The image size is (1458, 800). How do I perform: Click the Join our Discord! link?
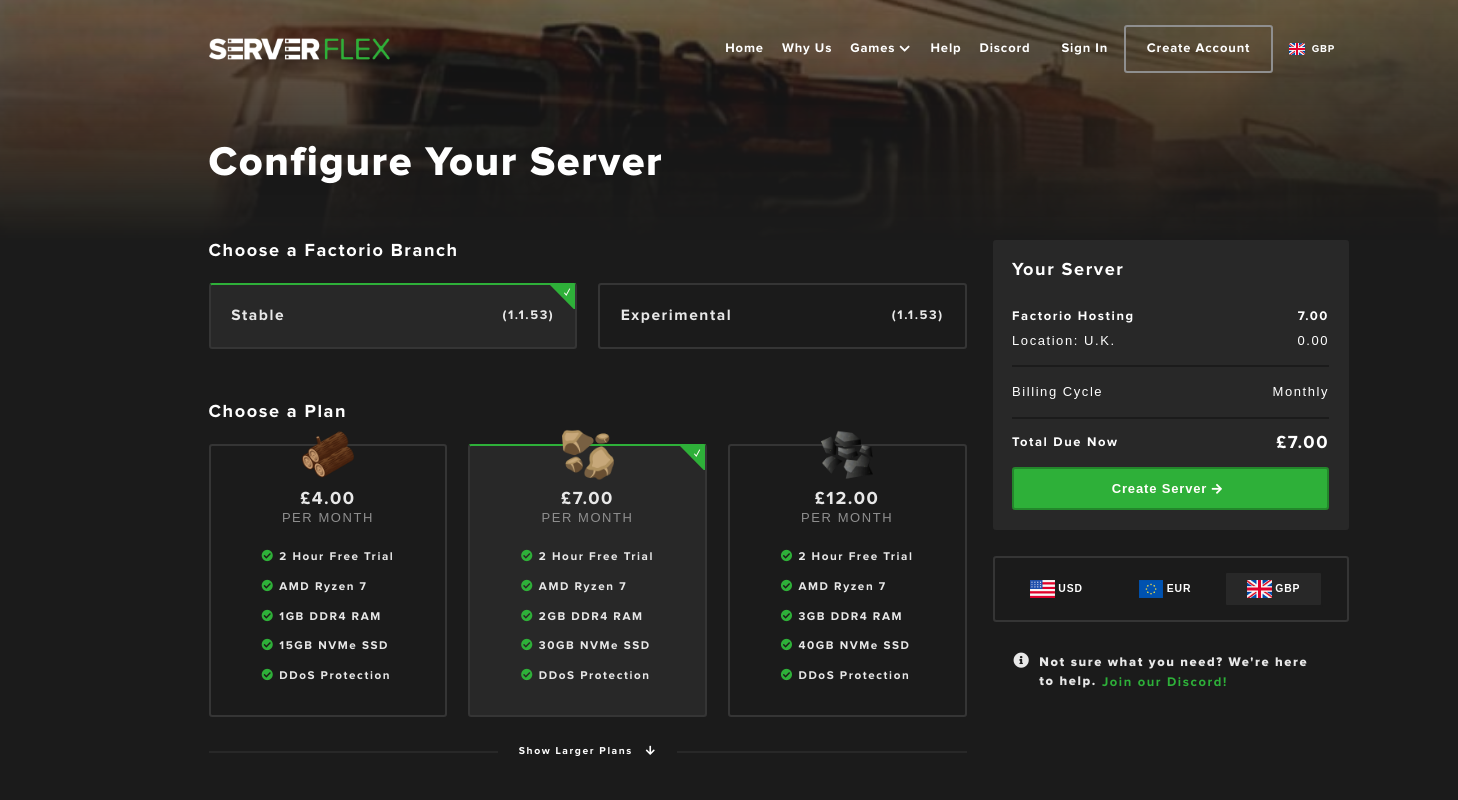(x=1164, y=682)
